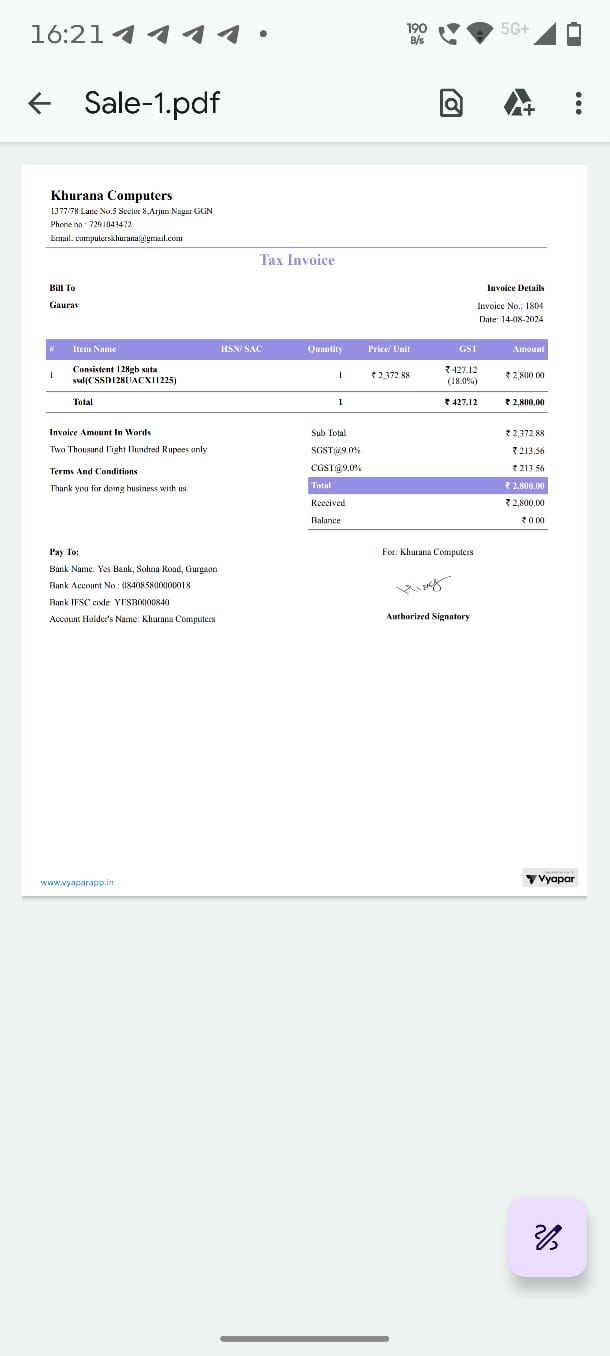Tap the Wi-Fi calling phone icon
610x1356 pixels.
click(x=448, y=33)
